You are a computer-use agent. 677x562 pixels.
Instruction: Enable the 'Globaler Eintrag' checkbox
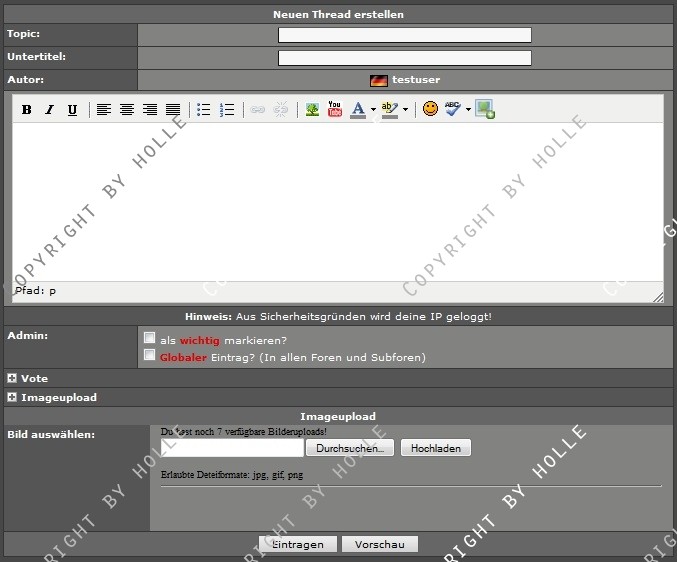(150, 355)
